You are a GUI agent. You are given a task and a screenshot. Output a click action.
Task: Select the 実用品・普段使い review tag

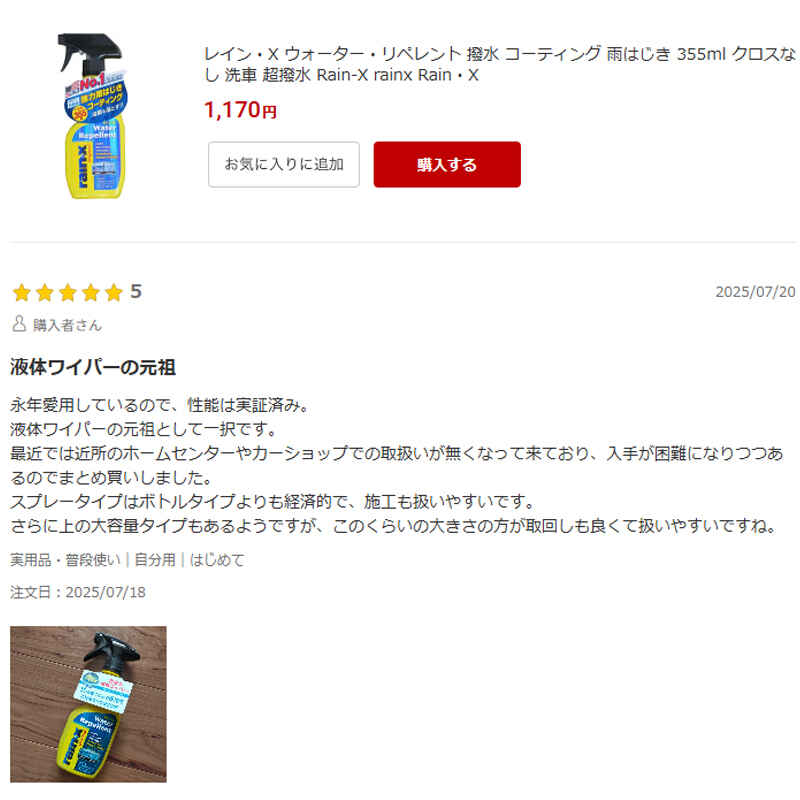[x=65, y=560]
